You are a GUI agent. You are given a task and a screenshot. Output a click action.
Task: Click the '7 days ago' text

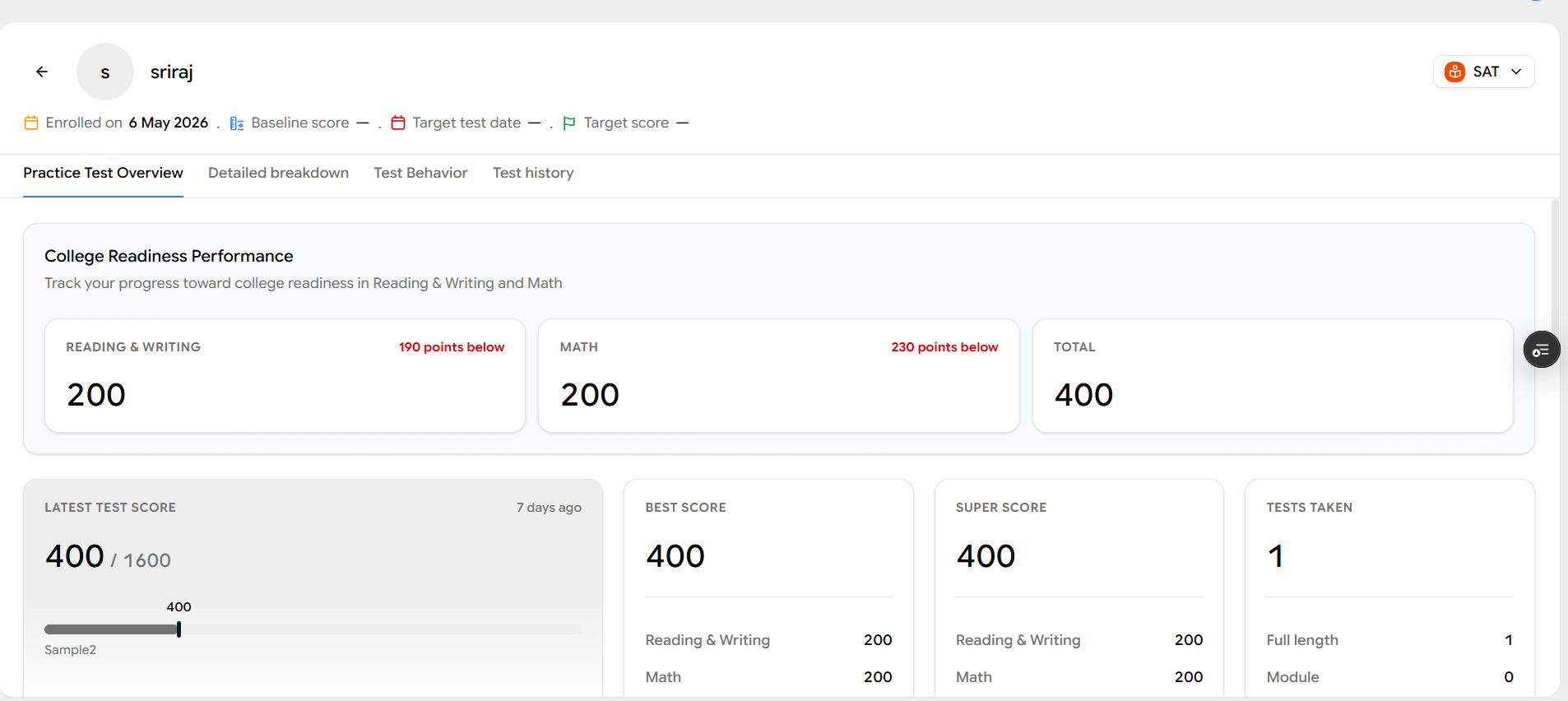tap(549, 508)
